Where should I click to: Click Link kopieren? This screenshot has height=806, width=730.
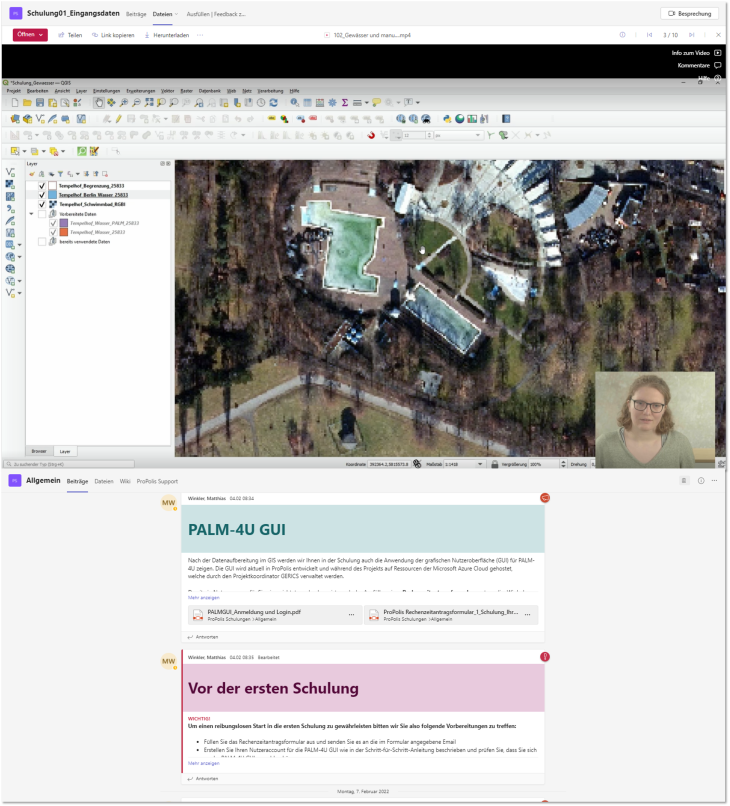pyautogui.click(x=113, y=35)
